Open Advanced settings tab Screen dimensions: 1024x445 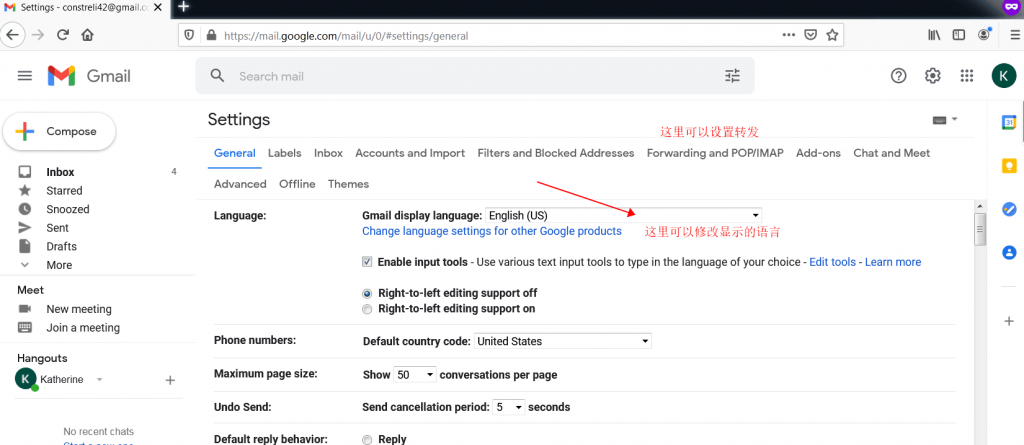point(240,184)
